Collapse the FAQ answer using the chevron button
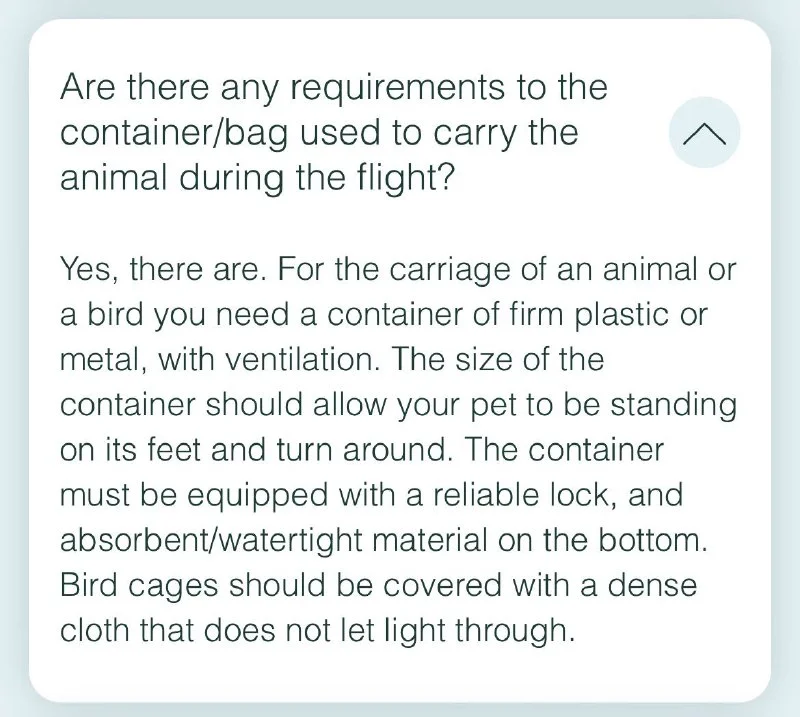 pos(703,131)
